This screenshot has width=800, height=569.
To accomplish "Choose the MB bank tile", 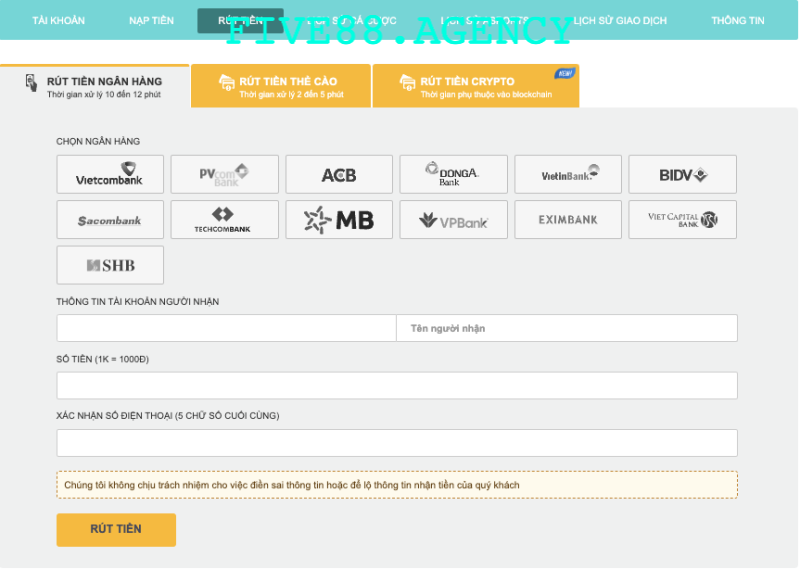I will 339,220.
